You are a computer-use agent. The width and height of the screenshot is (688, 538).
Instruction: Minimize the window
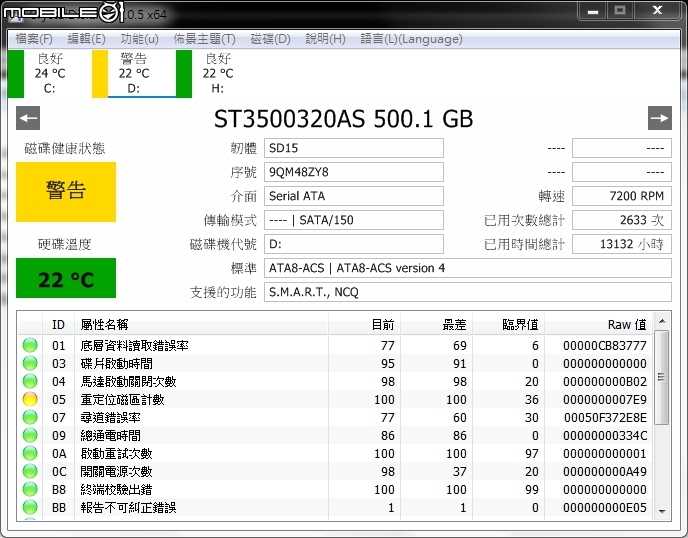click(593, 11)
